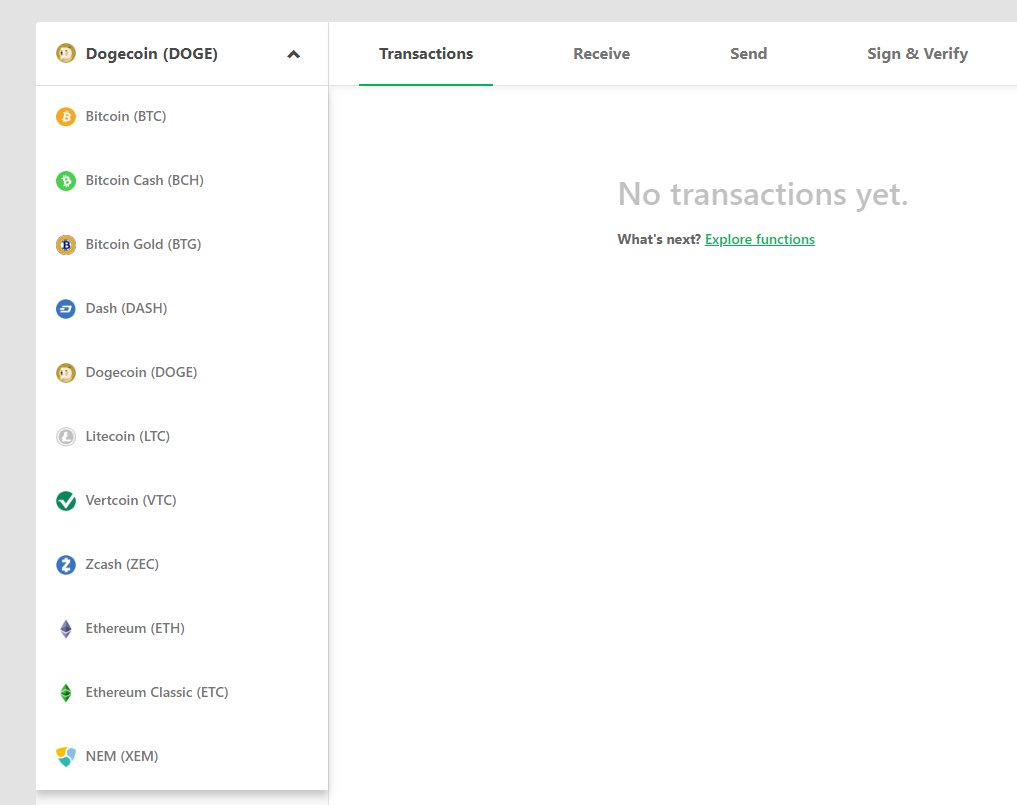This screenshot has width=1017, height=805.
Task: Click the Dash blue coin icon
Action: click(66, 309)
